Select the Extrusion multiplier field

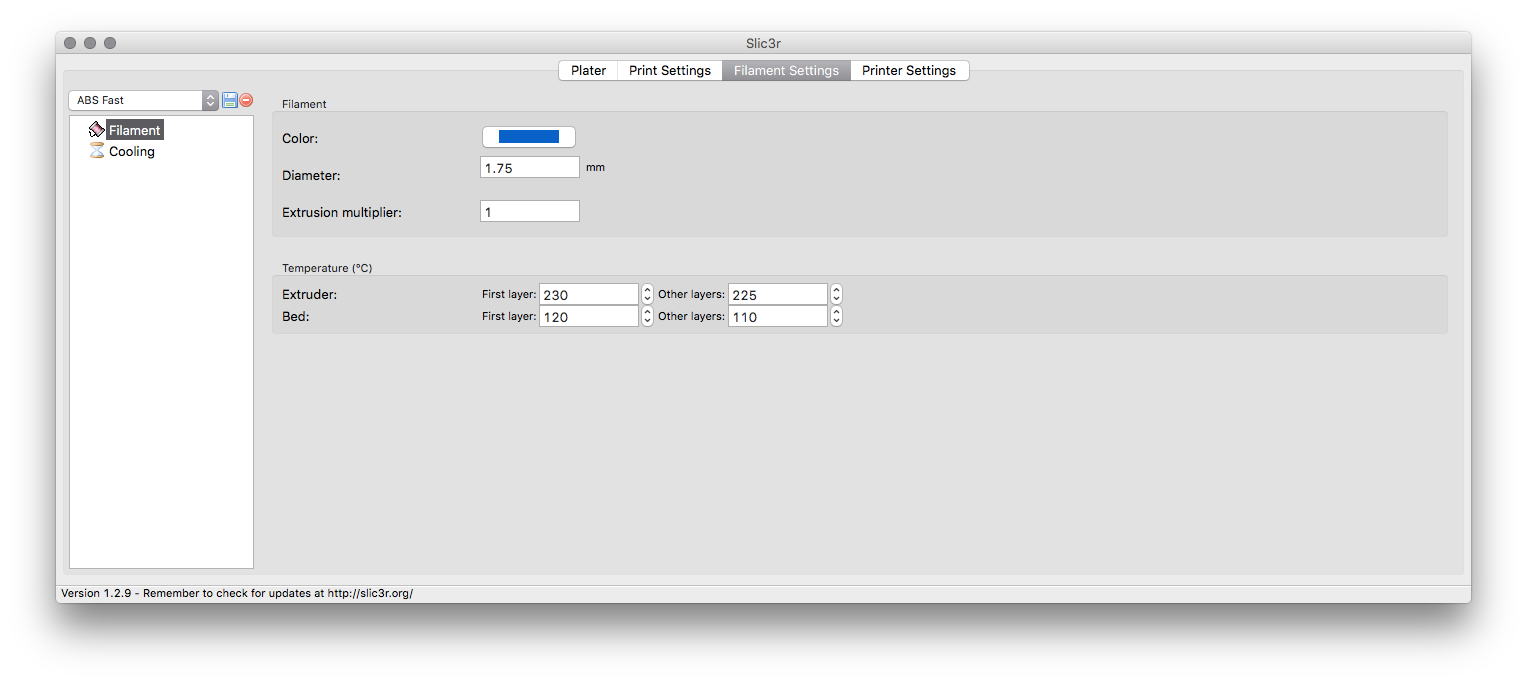529,210
